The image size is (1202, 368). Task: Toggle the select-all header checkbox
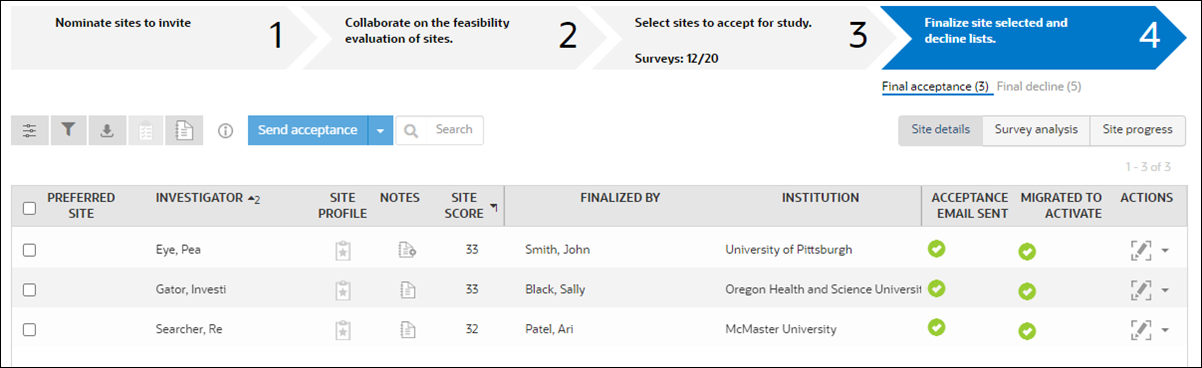click(x=29, y=208)
